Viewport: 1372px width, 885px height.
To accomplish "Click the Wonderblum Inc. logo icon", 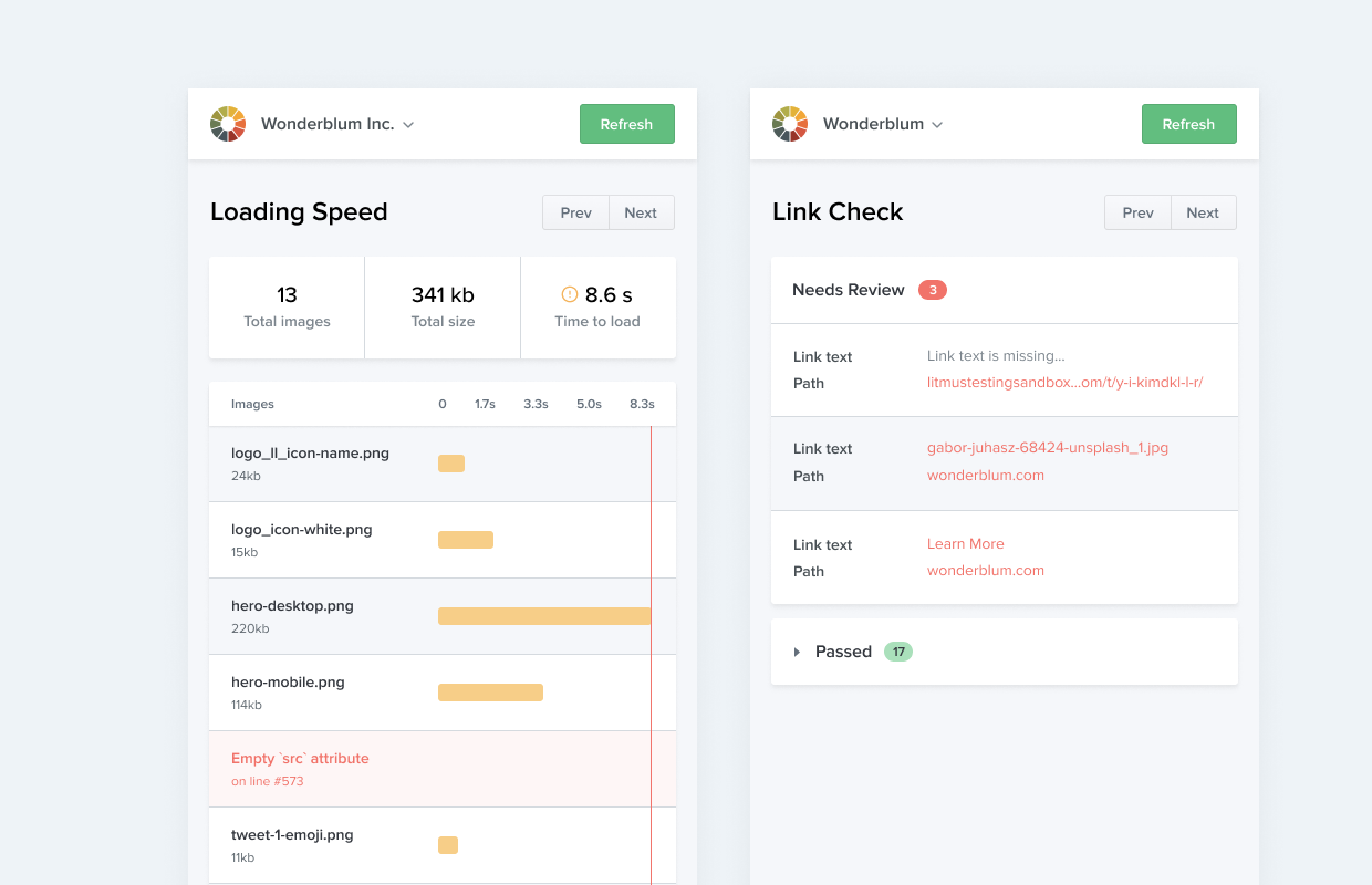I will click(x=227, y=123).
